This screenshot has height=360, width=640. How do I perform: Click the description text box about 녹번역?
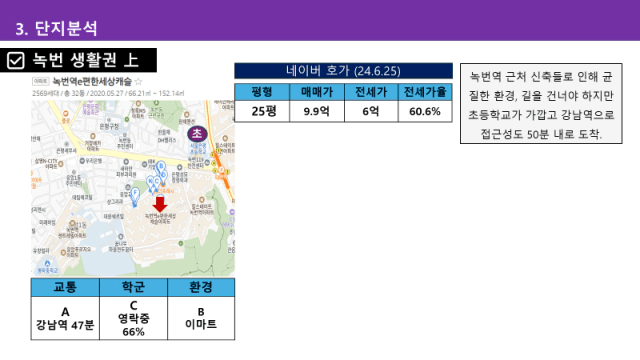click(541, 104)
